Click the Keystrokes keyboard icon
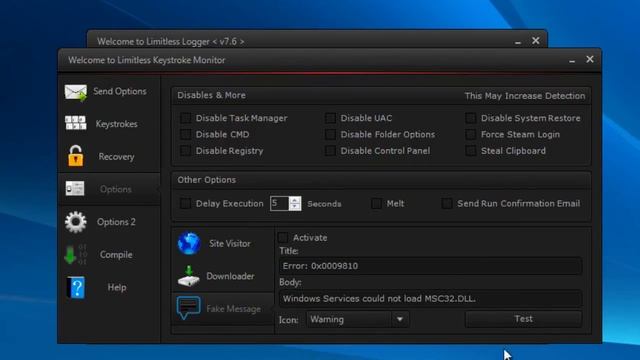The width and height of the screenshot is (640, 360). (x=76, y=123)
